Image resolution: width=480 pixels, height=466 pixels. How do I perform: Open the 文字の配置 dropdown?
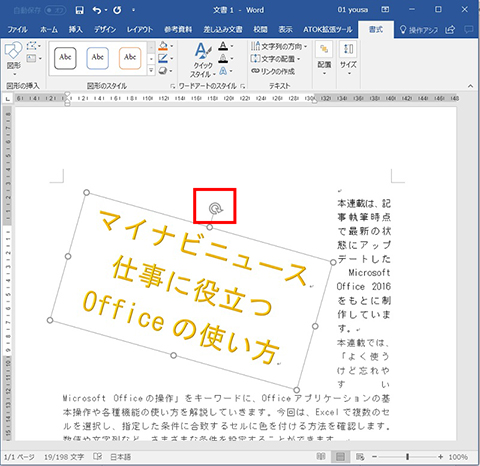pyautogui.click(x=275, y=59)
